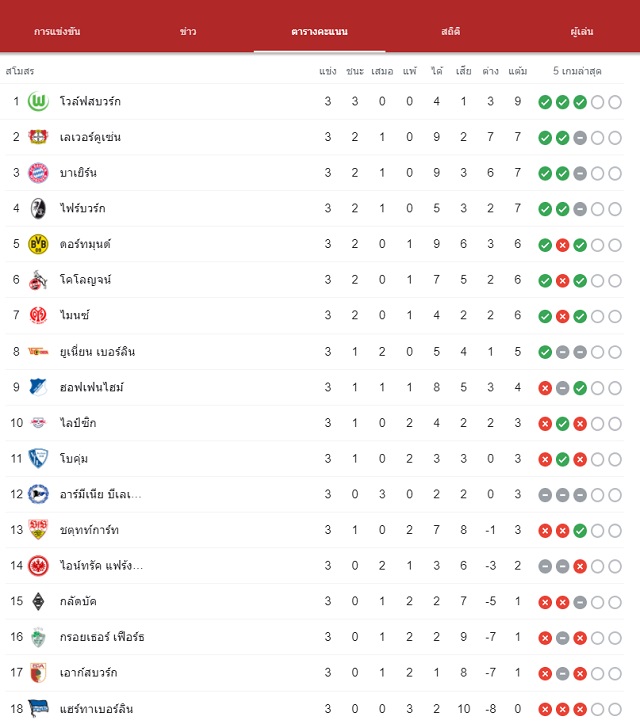
Task: Click the Bayern Munich crest icon
Action: tap(38, 173)
